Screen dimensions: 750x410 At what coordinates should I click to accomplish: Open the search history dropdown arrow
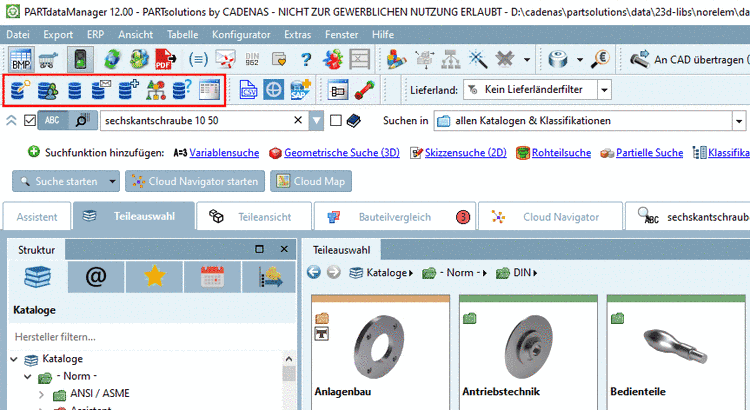(316, 121)
